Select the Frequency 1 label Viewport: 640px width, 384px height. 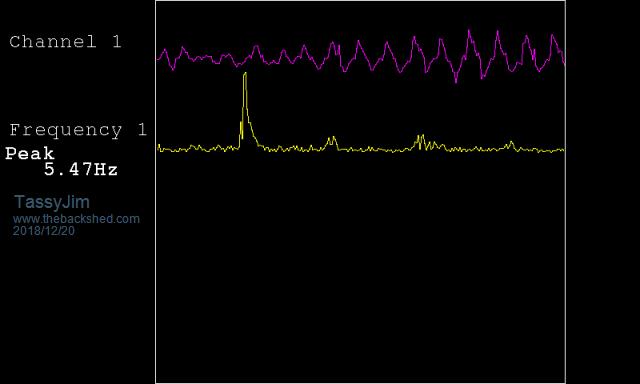78,130
